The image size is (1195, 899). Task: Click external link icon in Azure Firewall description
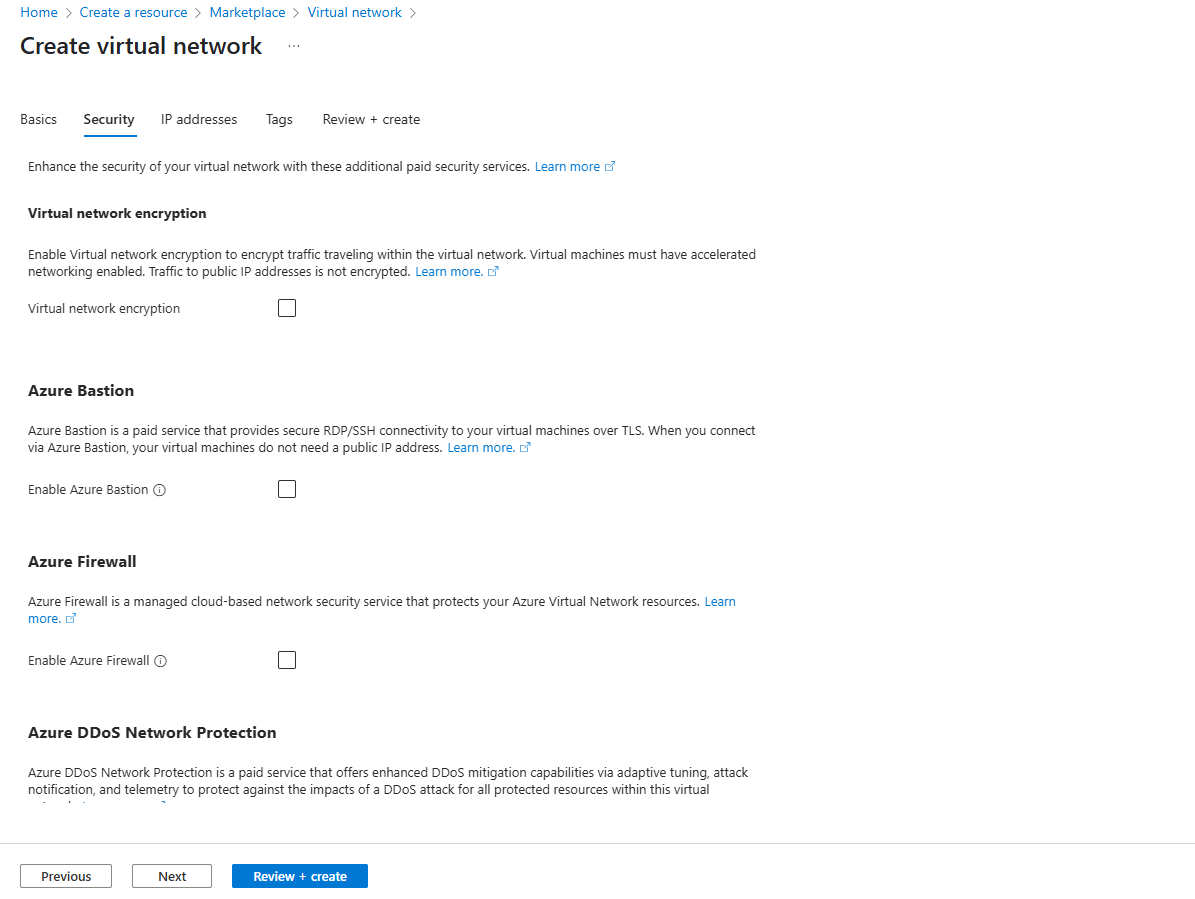click(x=71, y=619)
